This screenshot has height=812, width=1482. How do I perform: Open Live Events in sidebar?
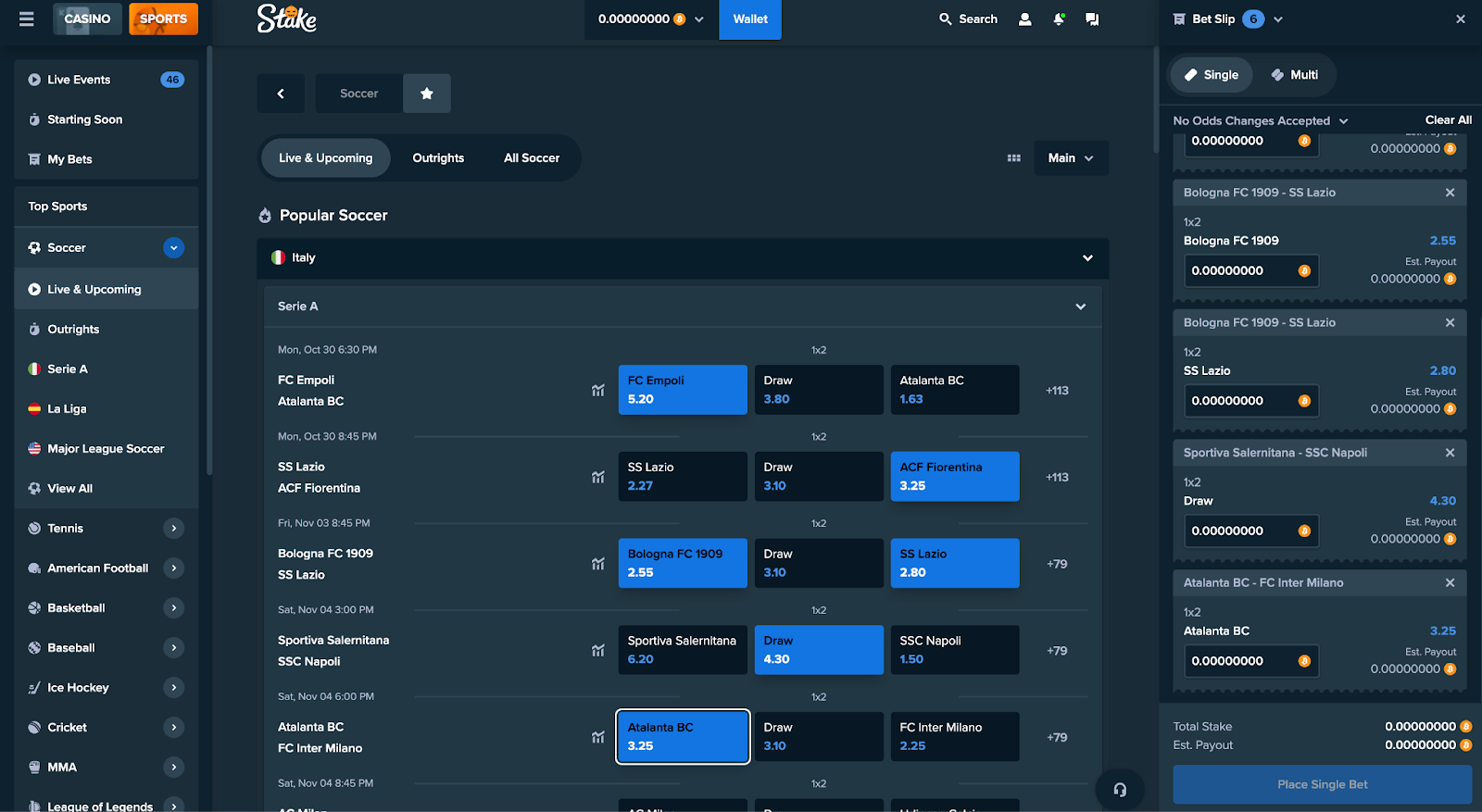click(107, 80)
